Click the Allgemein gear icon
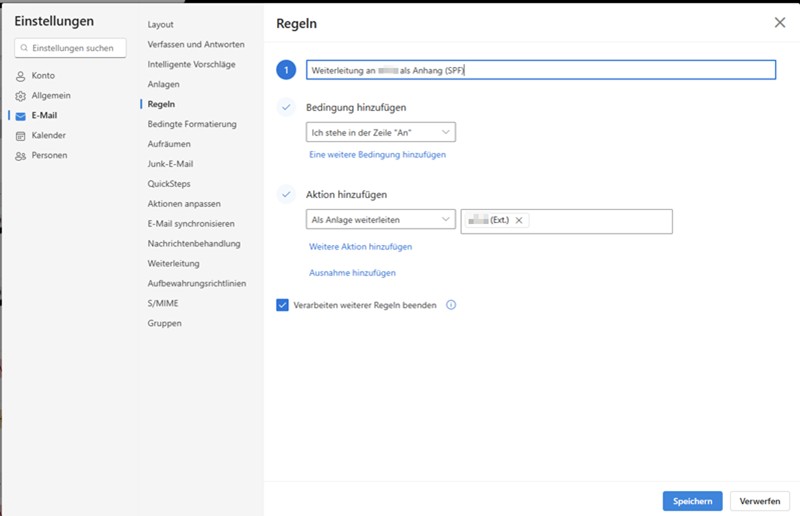This screenshot has width=800, height=516. point(20,96)
